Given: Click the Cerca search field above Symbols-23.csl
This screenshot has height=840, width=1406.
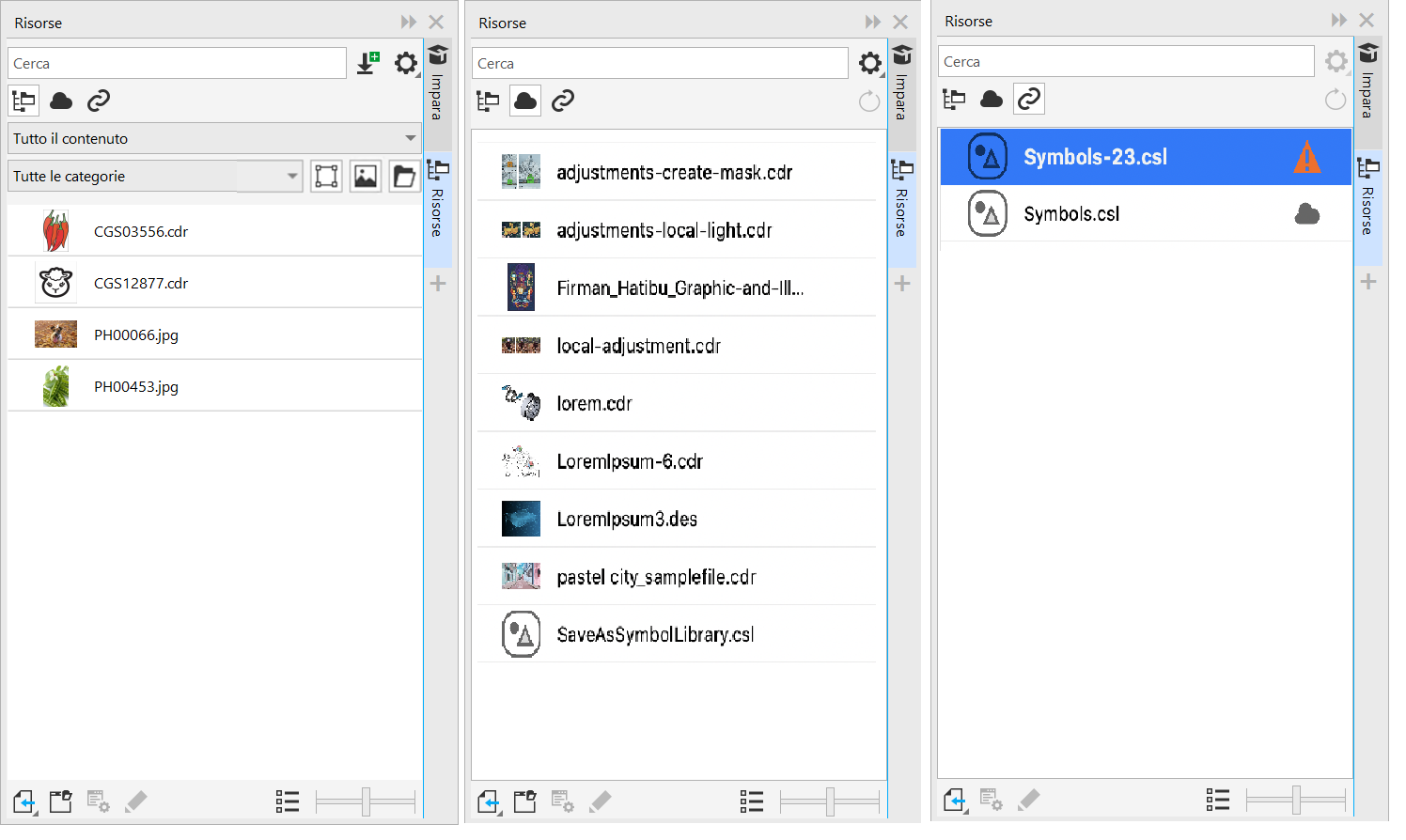Looking at the screenshot, I should pos(1125,62).
